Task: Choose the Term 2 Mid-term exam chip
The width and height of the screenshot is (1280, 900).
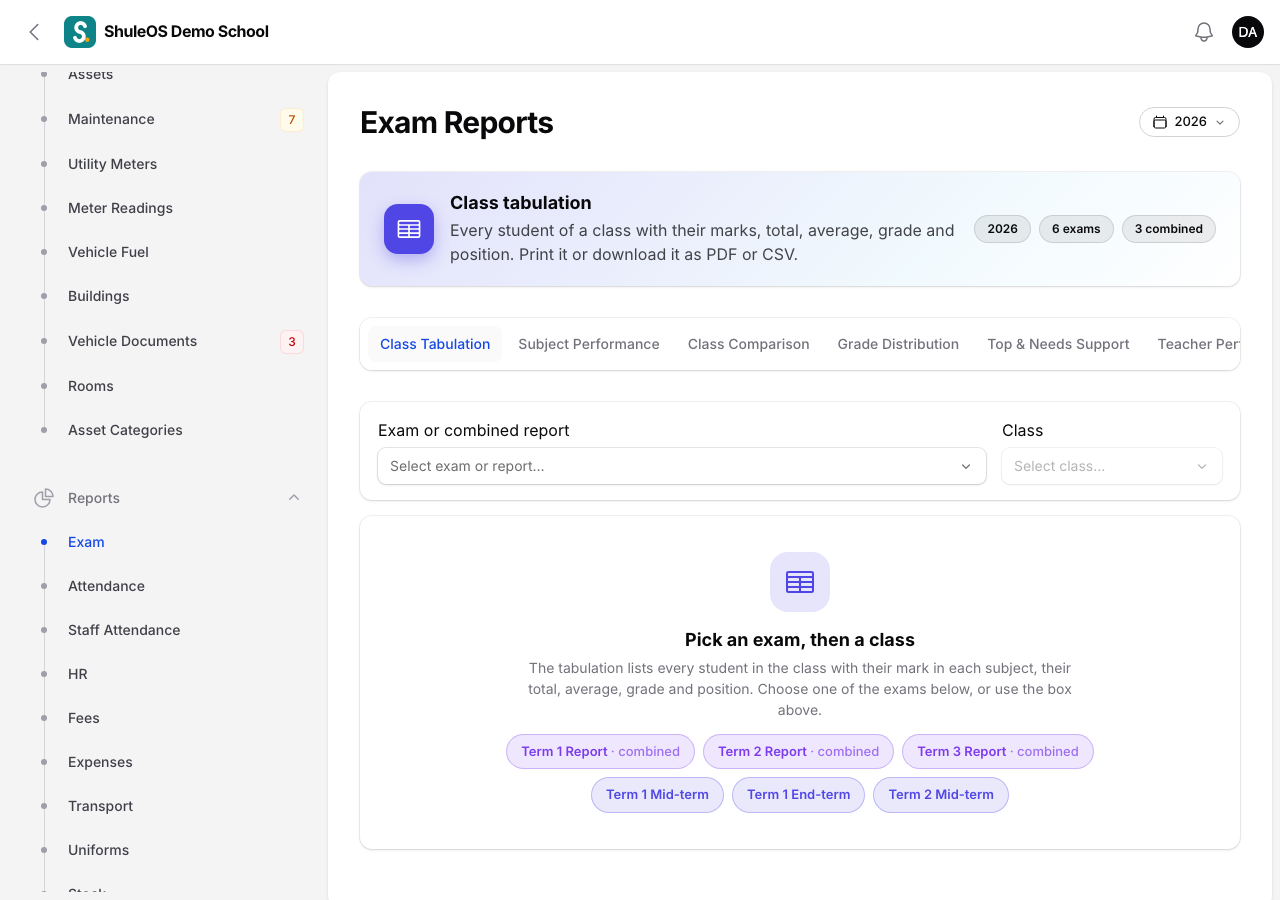Action: click(x=941, y=795)
